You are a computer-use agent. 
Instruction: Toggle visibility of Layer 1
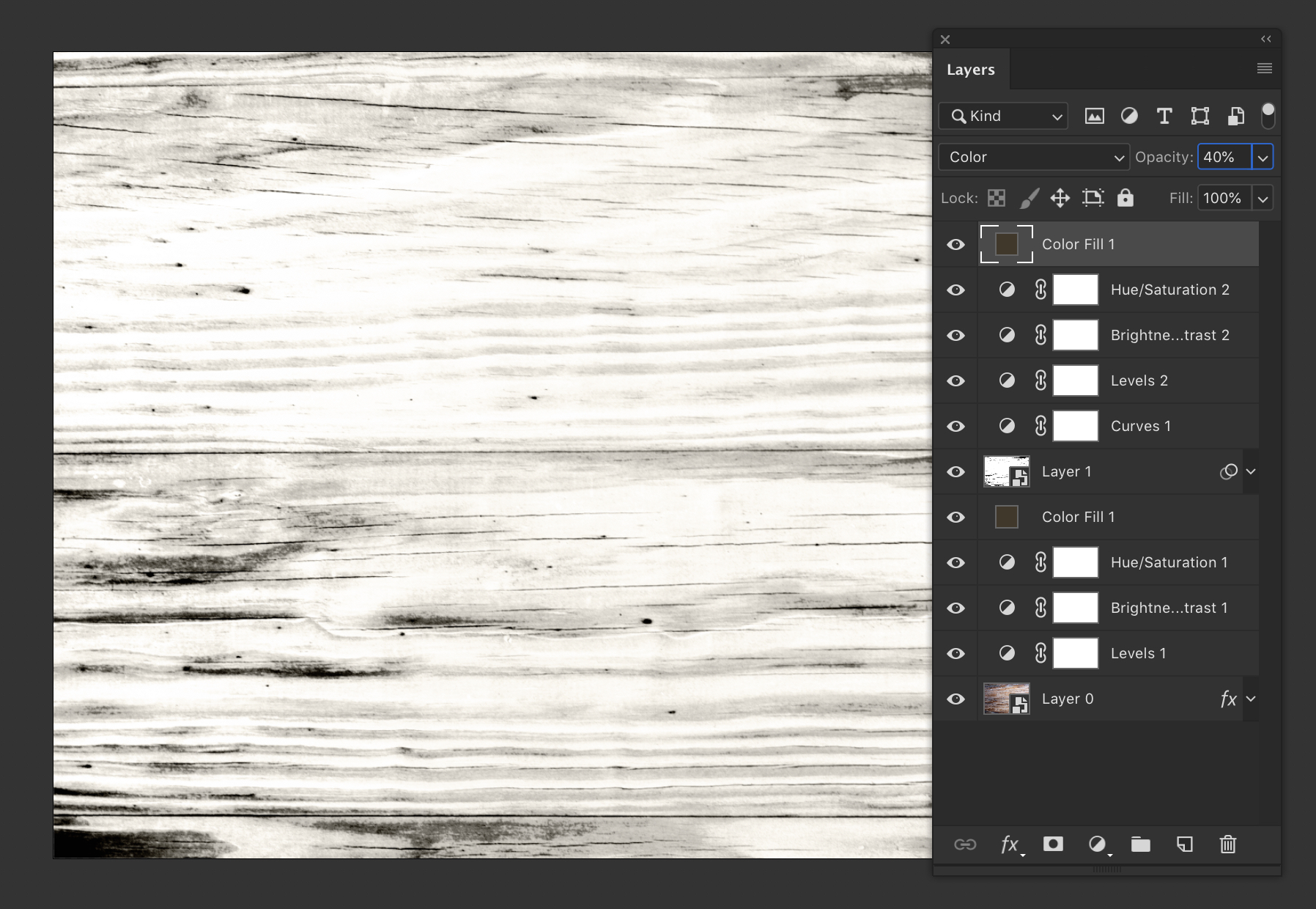pyautogui.click(x=955, y=471)
